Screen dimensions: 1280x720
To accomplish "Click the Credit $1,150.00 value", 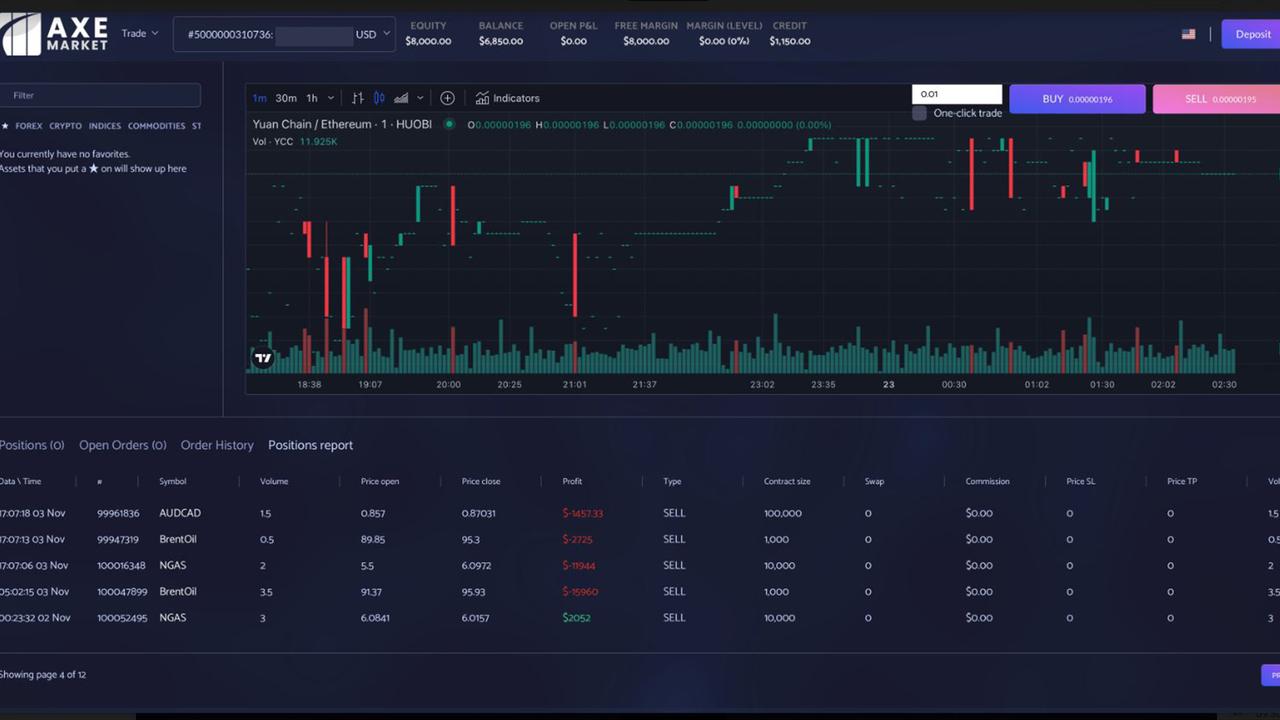I will (790, 41).
